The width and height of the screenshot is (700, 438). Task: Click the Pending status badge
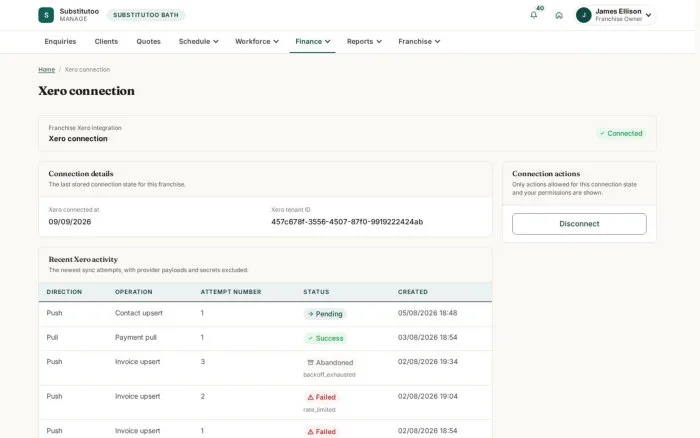click(x=325, y=314)
